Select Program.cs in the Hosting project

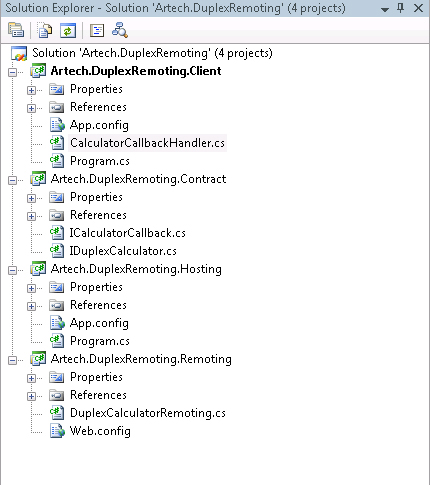[x=100, y=341]
